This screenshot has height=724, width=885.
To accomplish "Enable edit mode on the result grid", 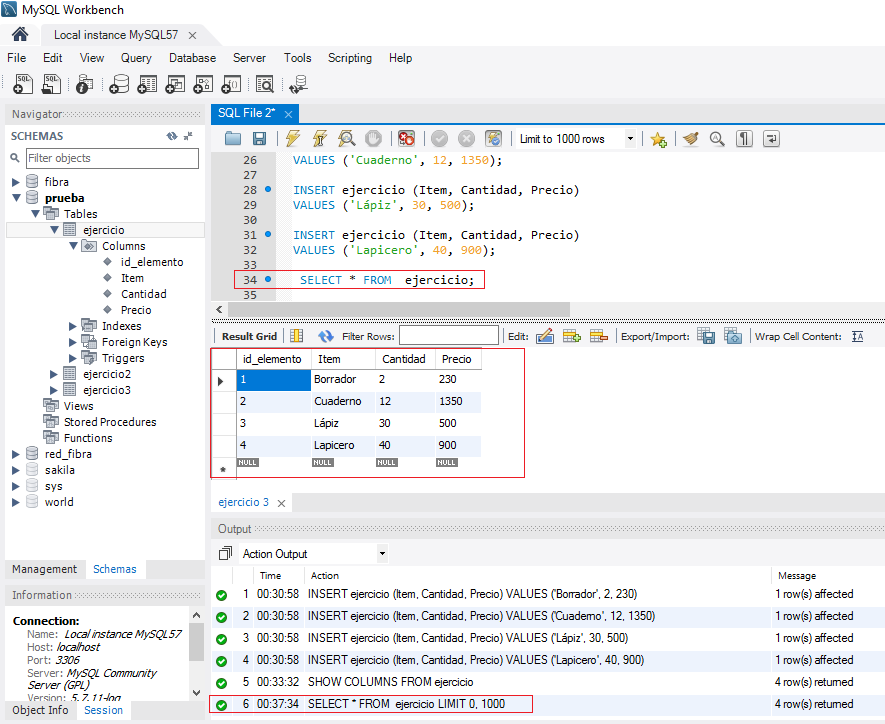I will coord(545,335).
